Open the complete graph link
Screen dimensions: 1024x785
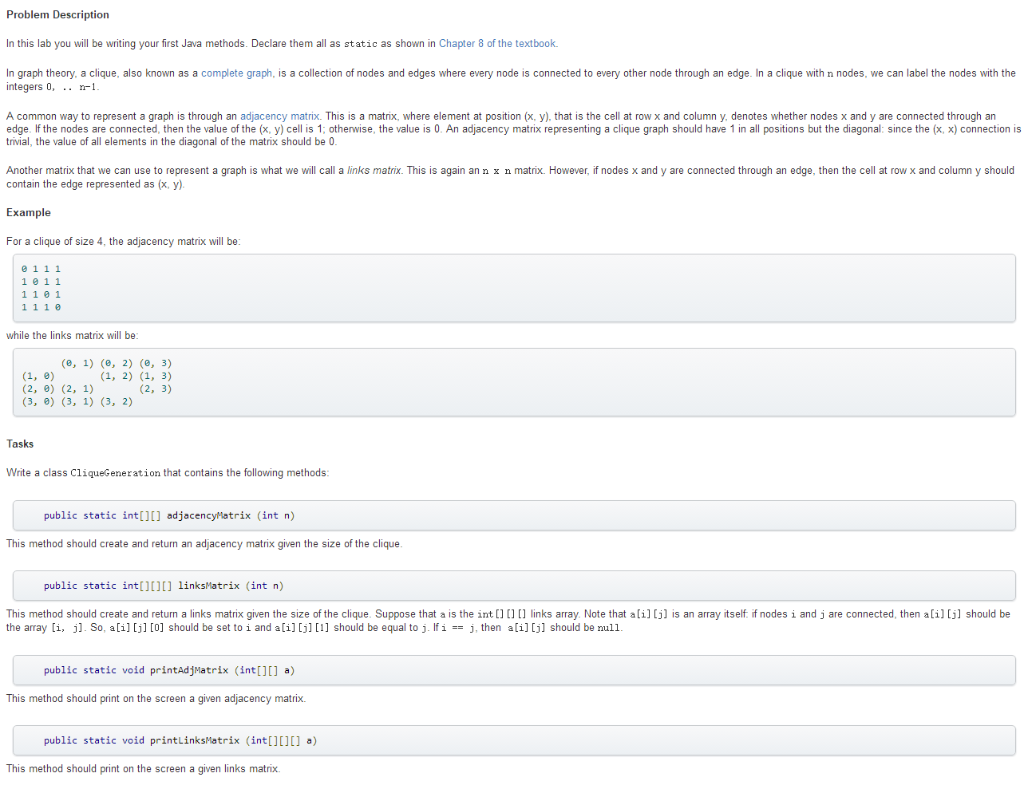point(236,73)
